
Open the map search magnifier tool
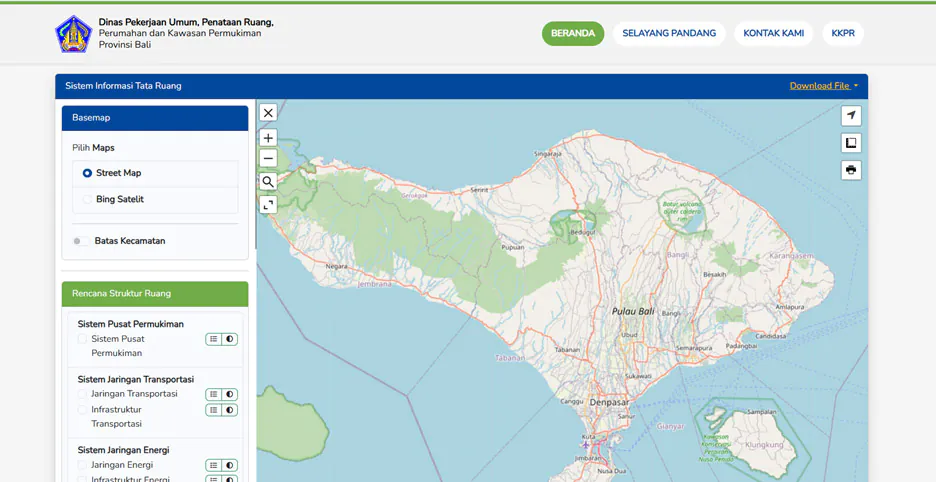268,182
